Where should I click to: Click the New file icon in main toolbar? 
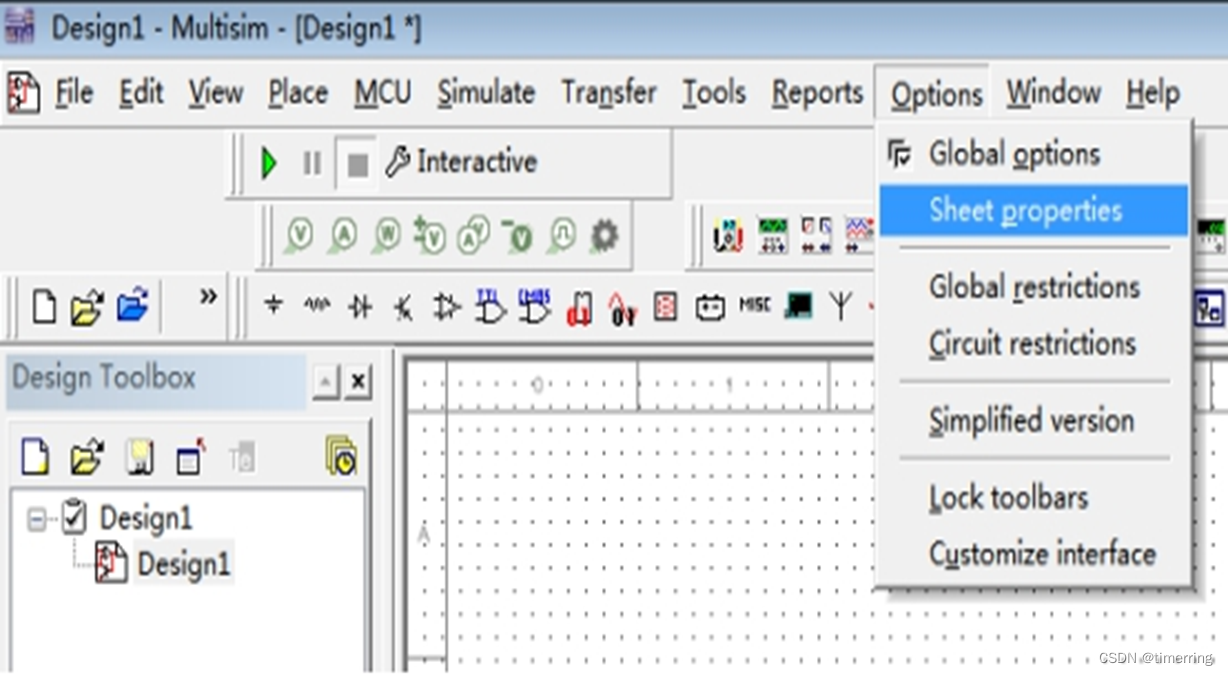[44, 307]
